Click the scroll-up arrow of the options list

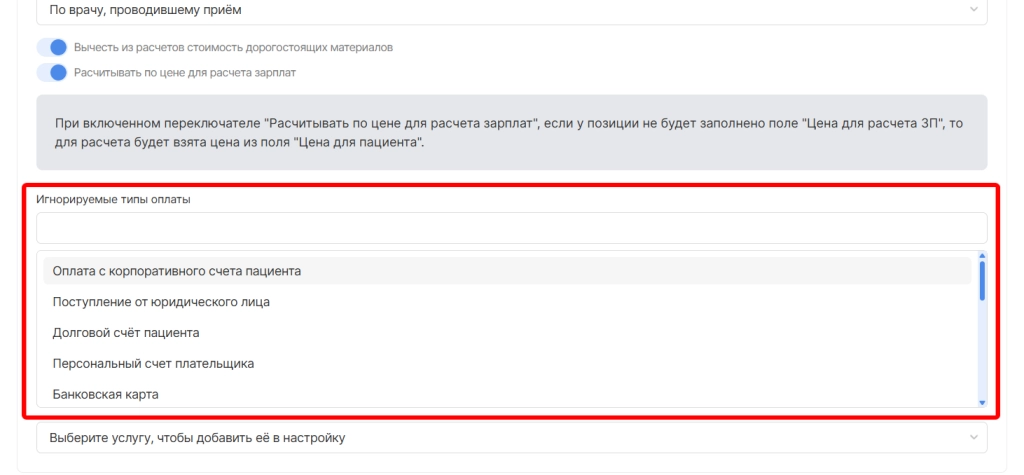click(x=982, y=256)
